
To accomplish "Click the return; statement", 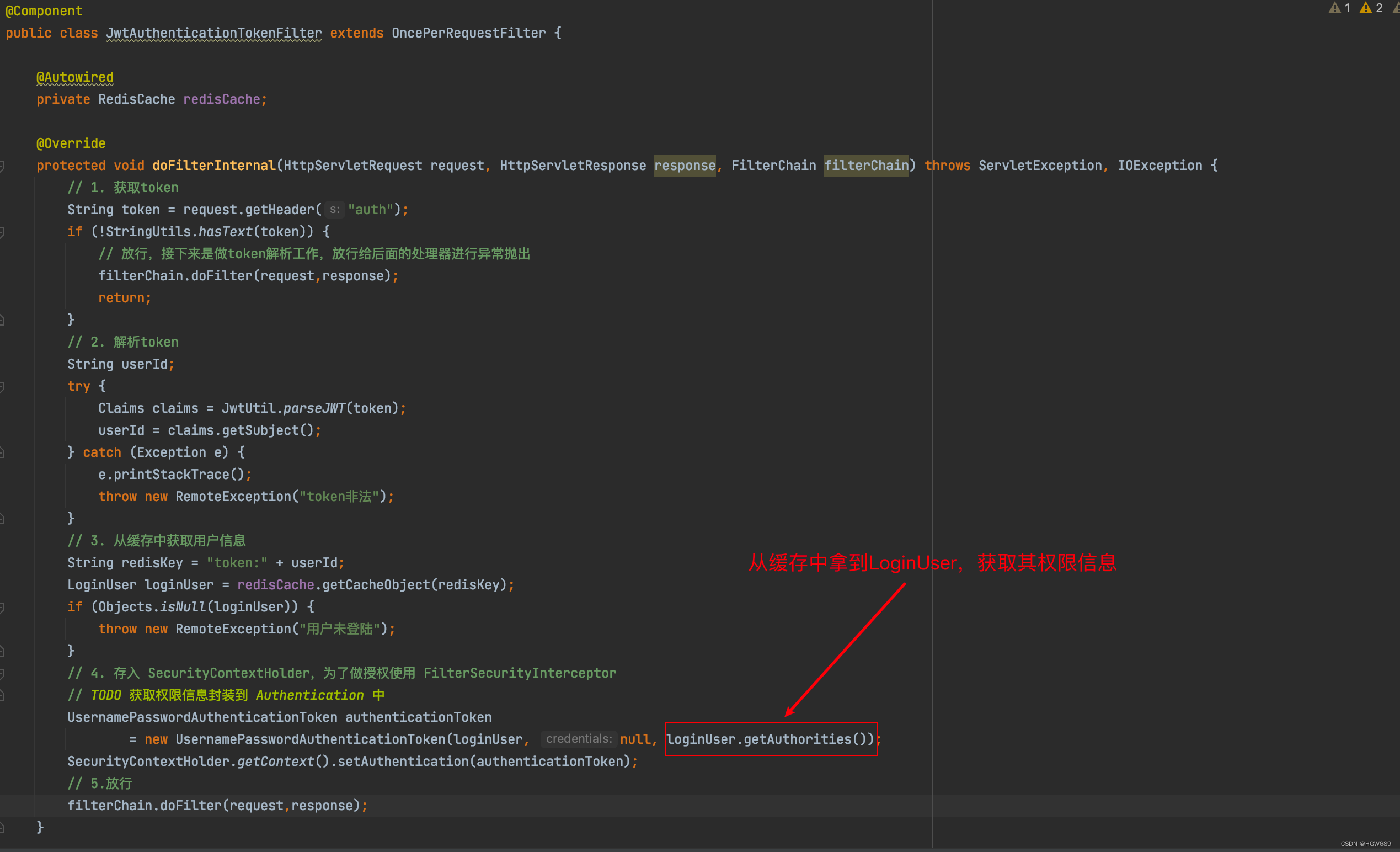I will [x=125, y=298].
